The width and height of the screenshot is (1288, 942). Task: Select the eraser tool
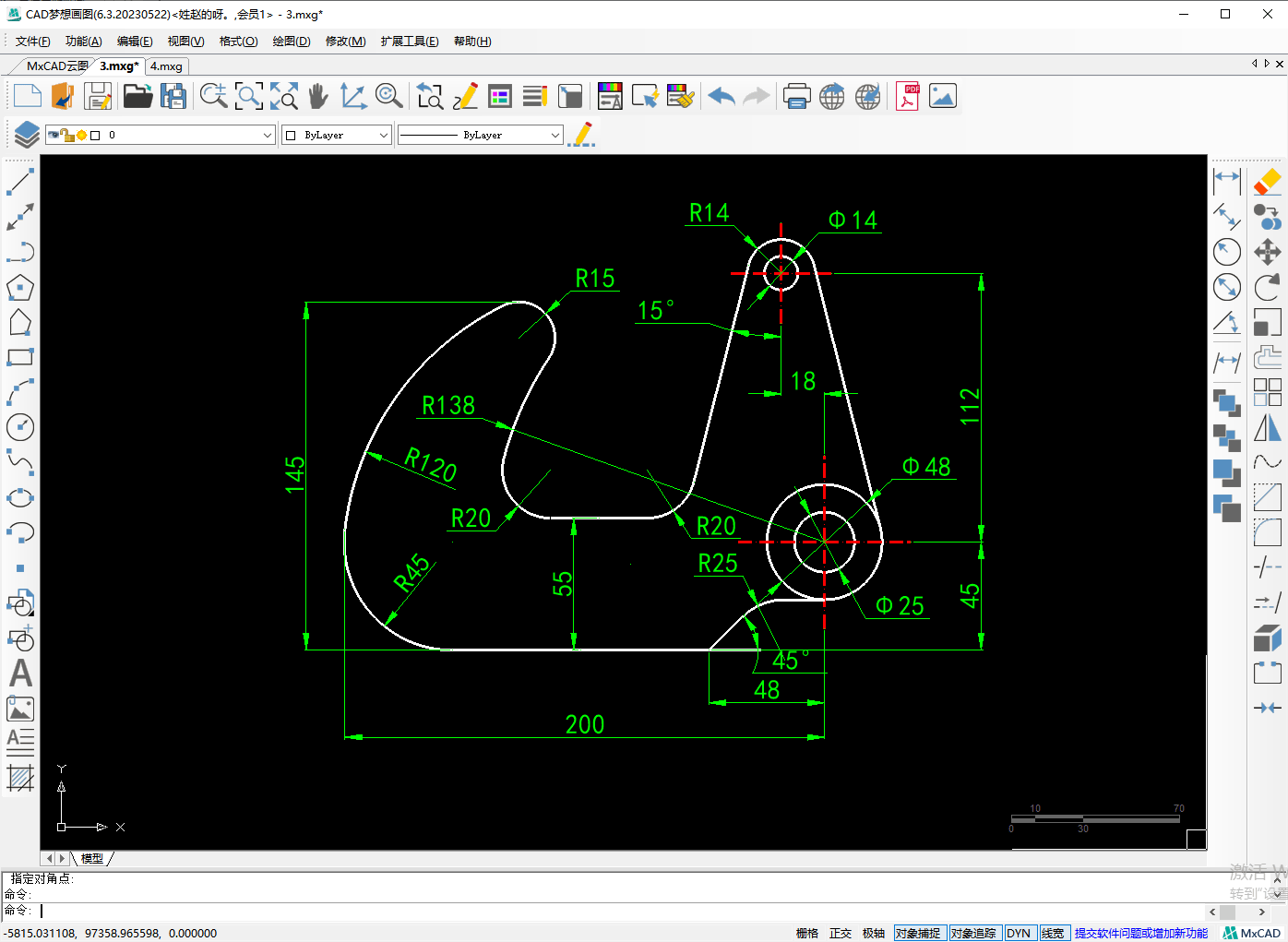coord(1268,182)
